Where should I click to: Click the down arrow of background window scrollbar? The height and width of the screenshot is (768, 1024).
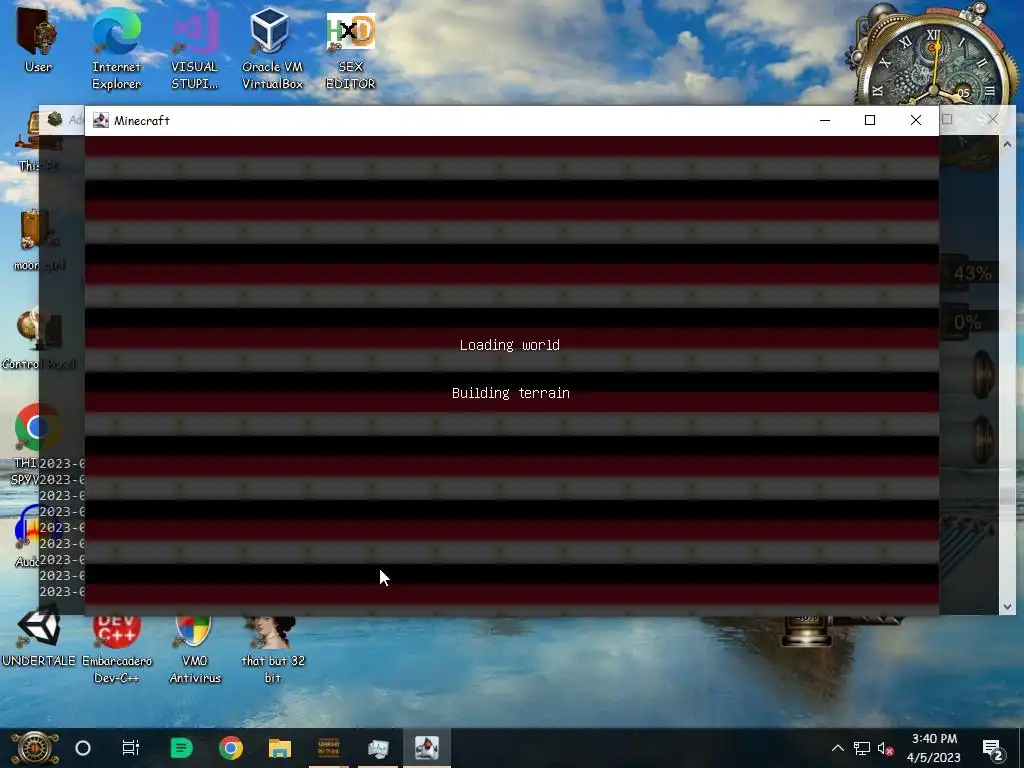click(x=1007, y=607)
